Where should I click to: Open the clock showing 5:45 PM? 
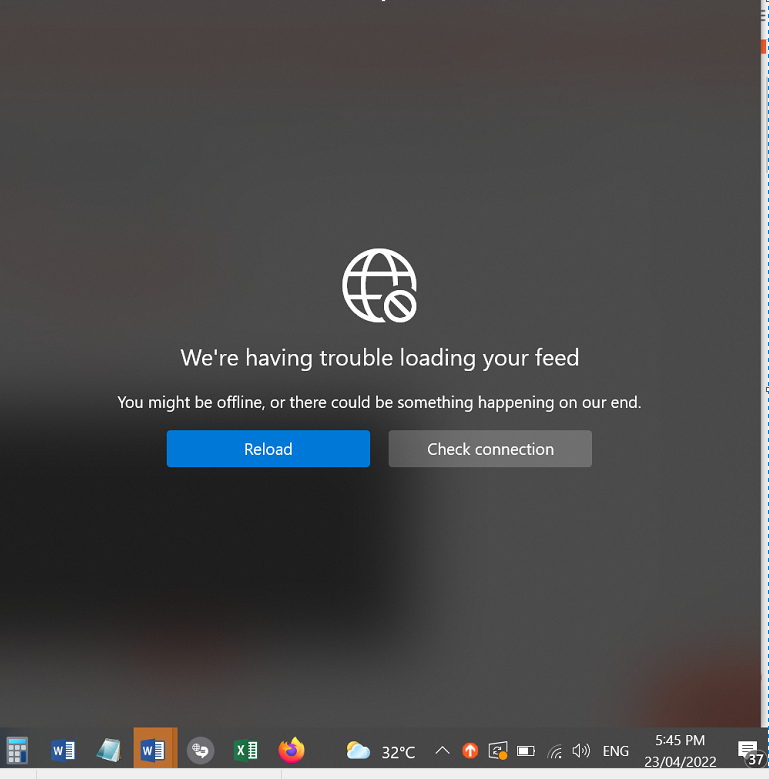pyautogui.click(x=680, y=751)
